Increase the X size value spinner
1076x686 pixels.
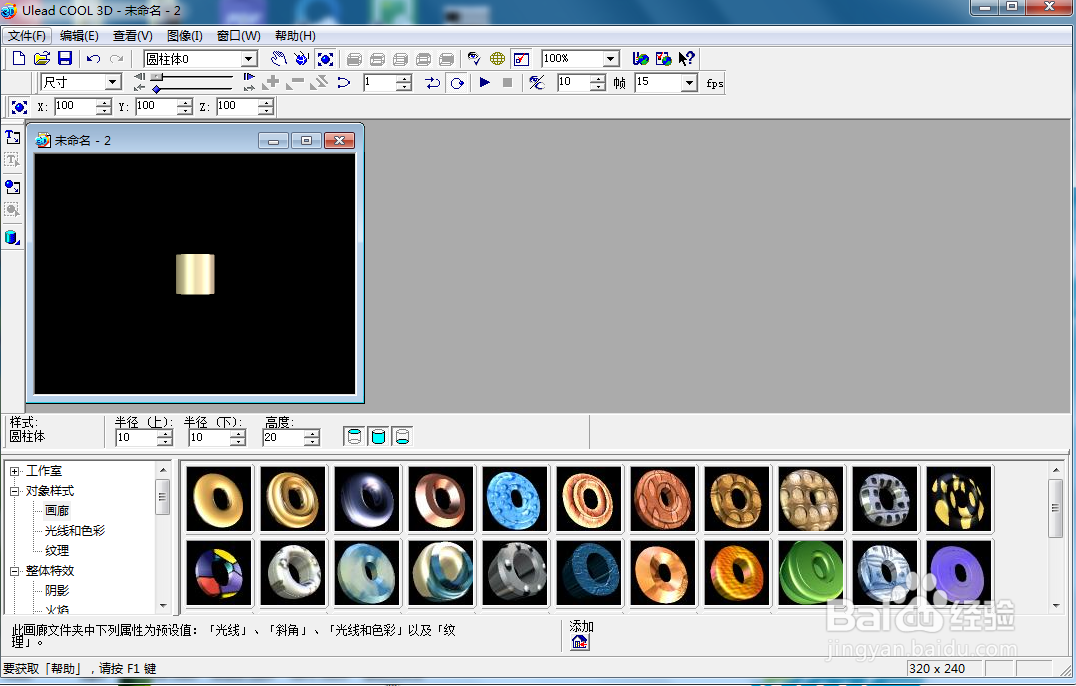pyautogui.click(x=103, y=103)
